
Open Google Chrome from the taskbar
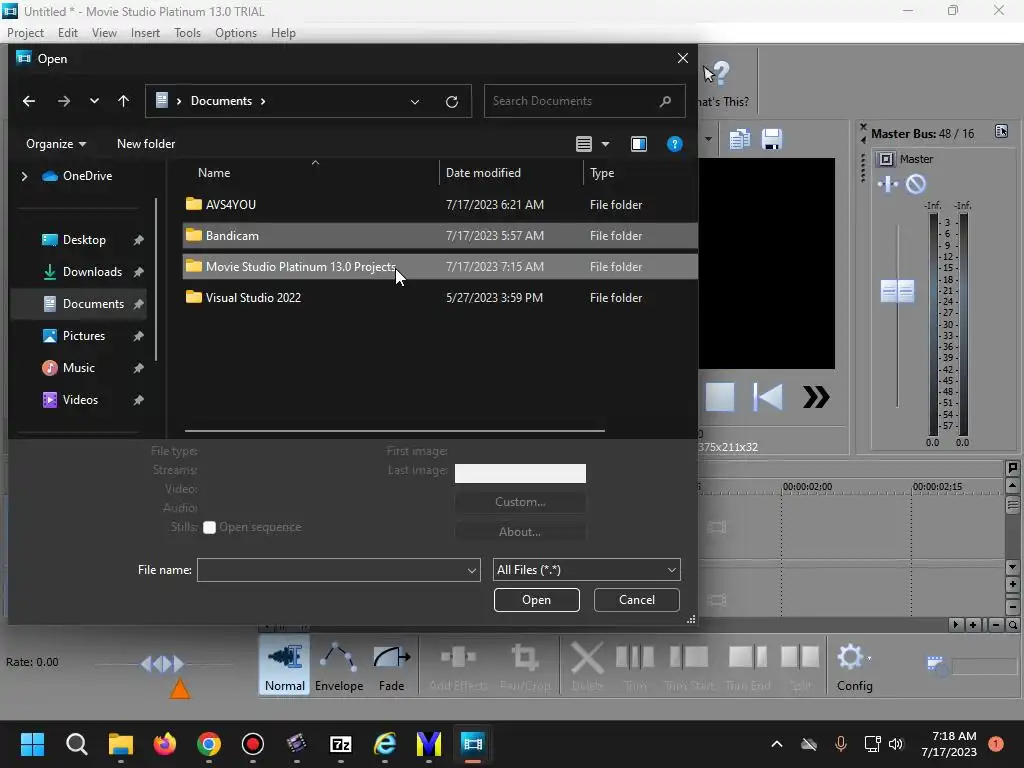click(208, 744)
